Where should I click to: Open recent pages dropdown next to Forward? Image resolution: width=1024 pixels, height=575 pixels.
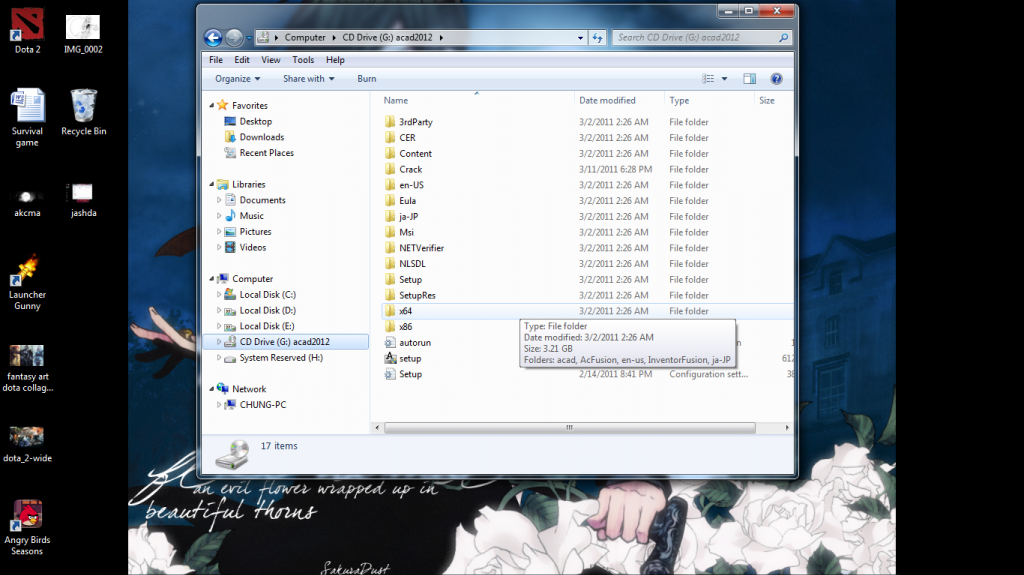click(x=249, y=39)
